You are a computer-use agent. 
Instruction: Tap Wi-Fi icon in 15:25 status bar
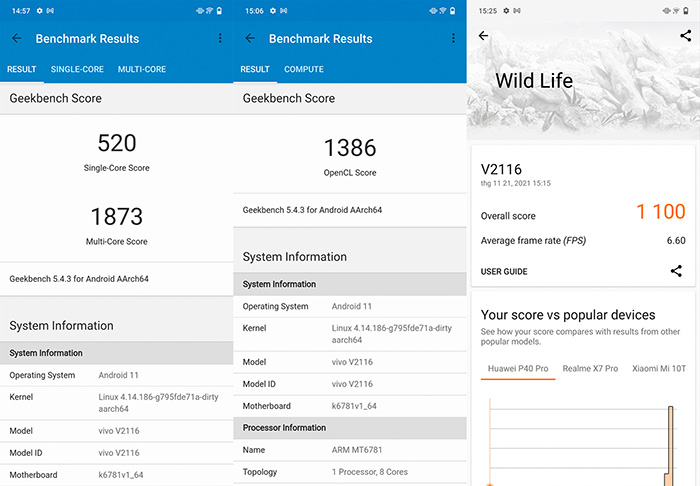[x=676, y=11]
